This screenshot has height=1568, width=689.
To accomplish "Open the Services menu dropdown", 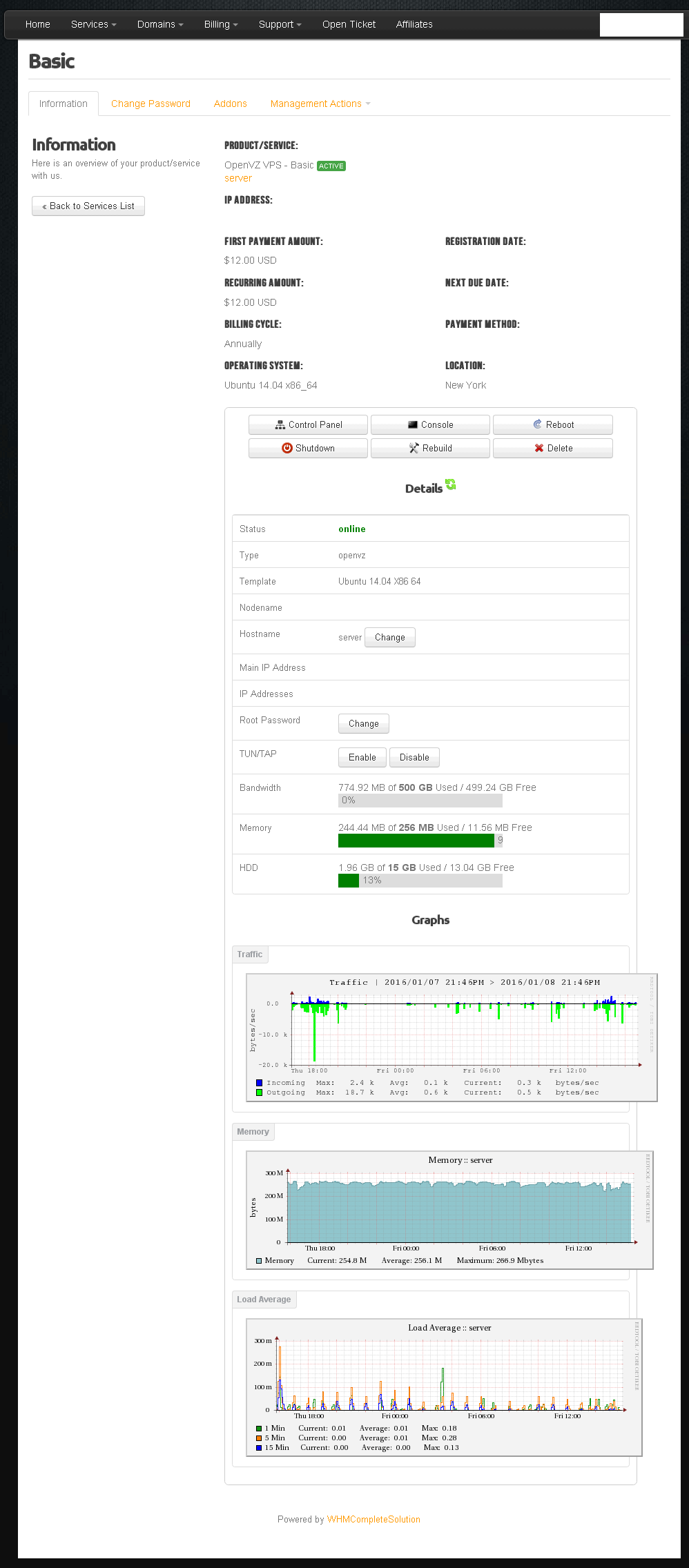I will [x=93, y=25].
